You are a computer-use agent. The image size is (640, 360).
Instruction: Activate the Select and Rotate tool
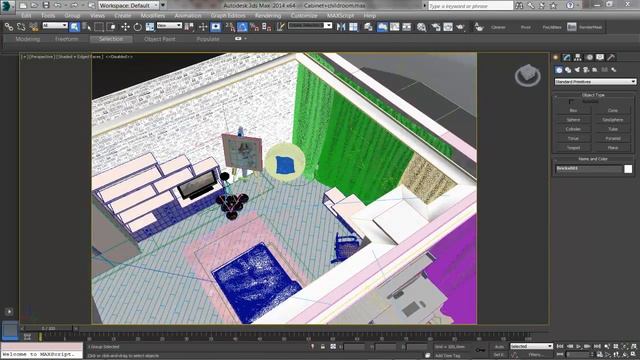tap(138, 27)
